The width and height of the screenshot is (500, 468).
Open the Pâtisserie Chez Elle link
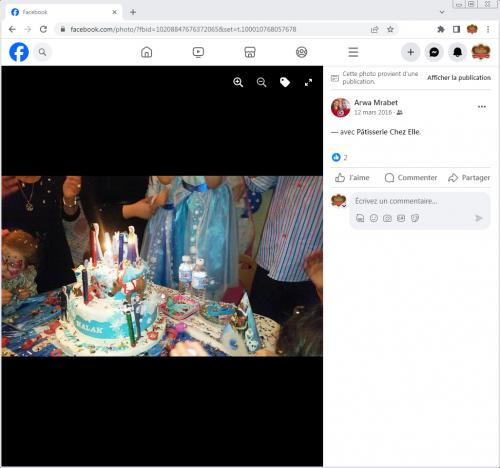388,132
